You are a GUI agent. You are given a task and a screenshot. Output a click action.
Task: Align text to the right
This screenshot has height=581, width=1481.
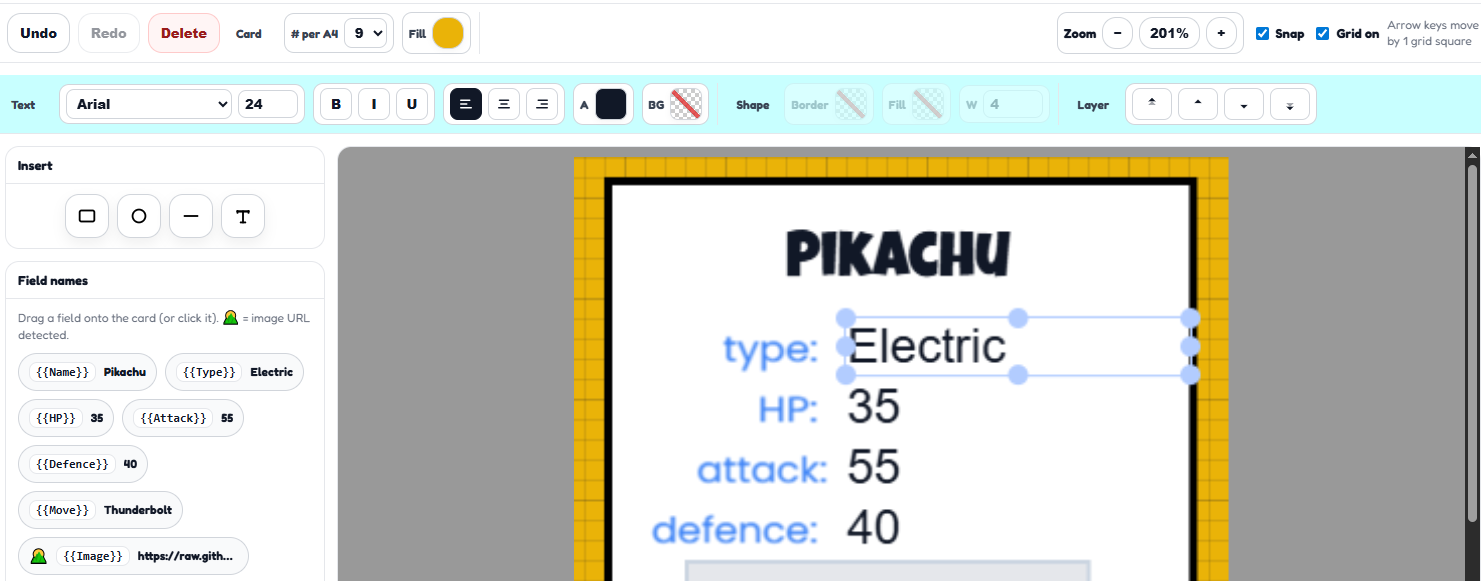coord(542,104)
